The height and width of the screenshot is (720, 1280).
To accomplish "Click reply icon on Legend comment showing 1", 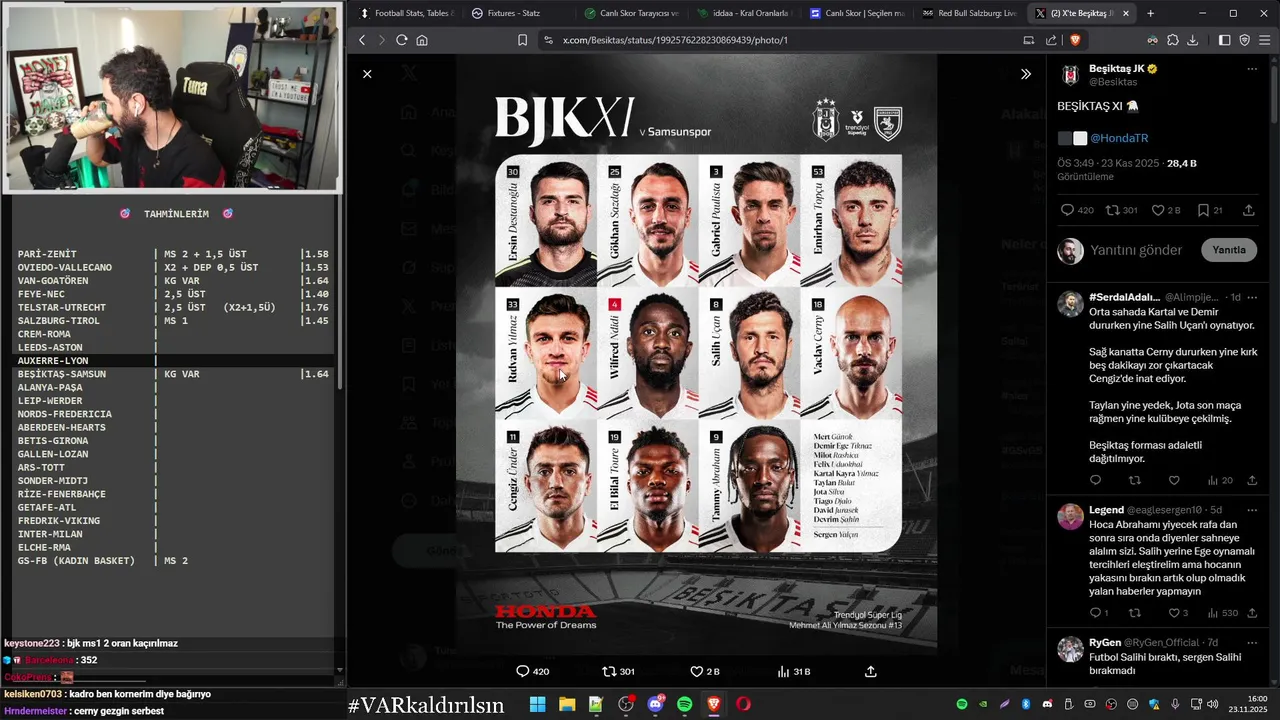I will click(x=1095, y=613).
